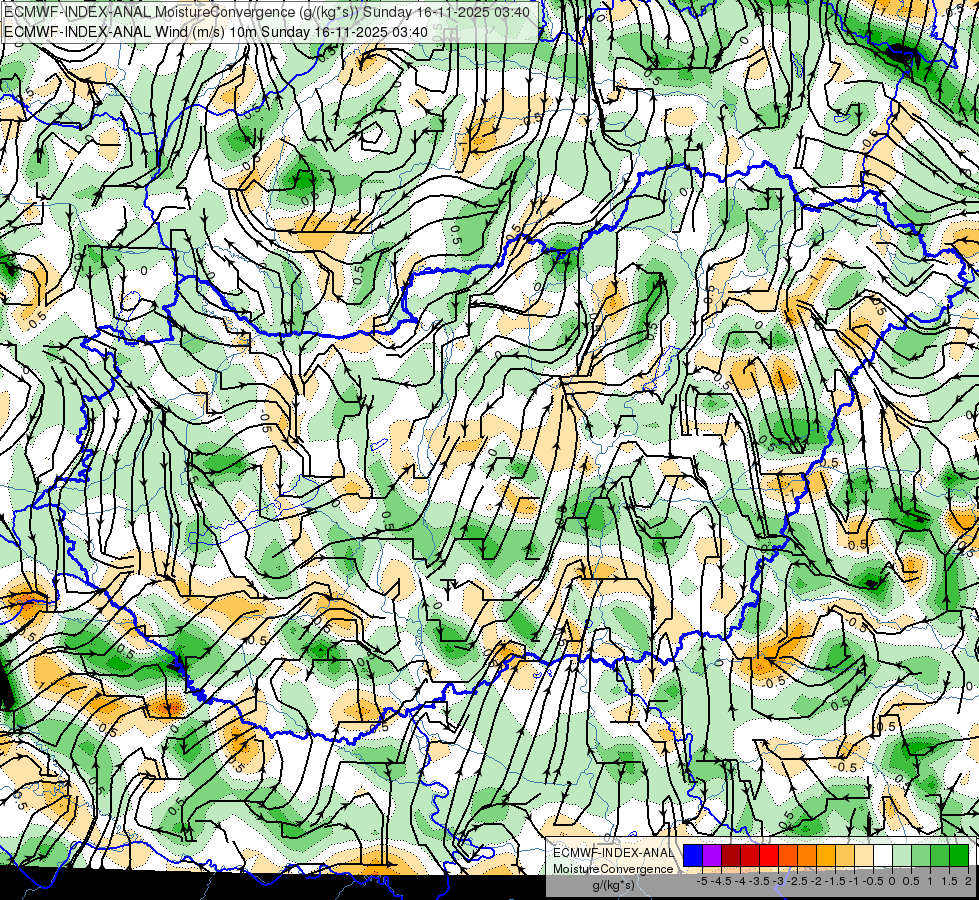Click the Wind (m/s) 10m title line
The width and height of the screenshot is (979, 900).
click(216, 32)
